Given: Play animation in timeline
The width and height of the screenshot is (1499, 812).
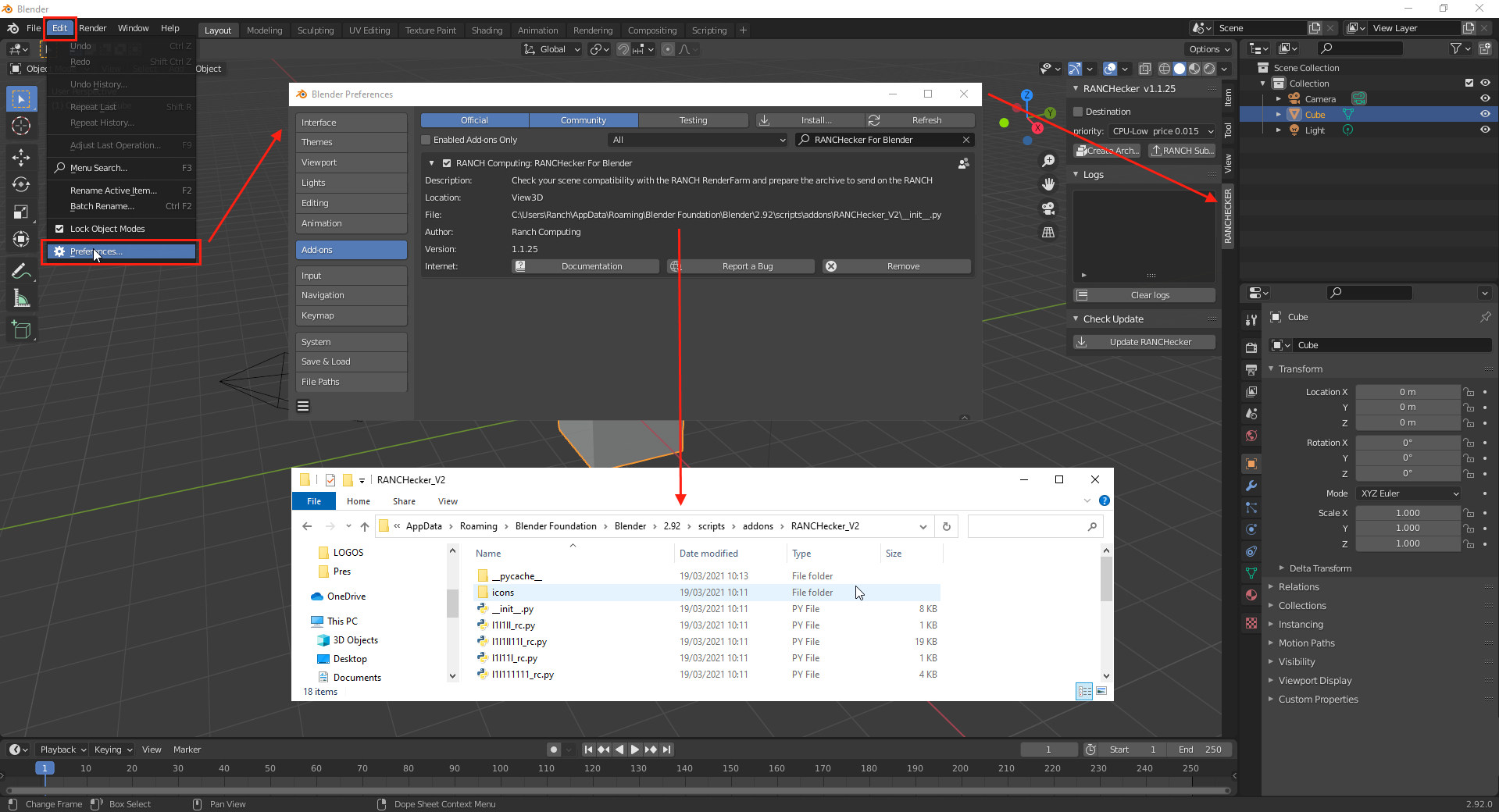Looking at the screenshot, I should click(635, 750).
